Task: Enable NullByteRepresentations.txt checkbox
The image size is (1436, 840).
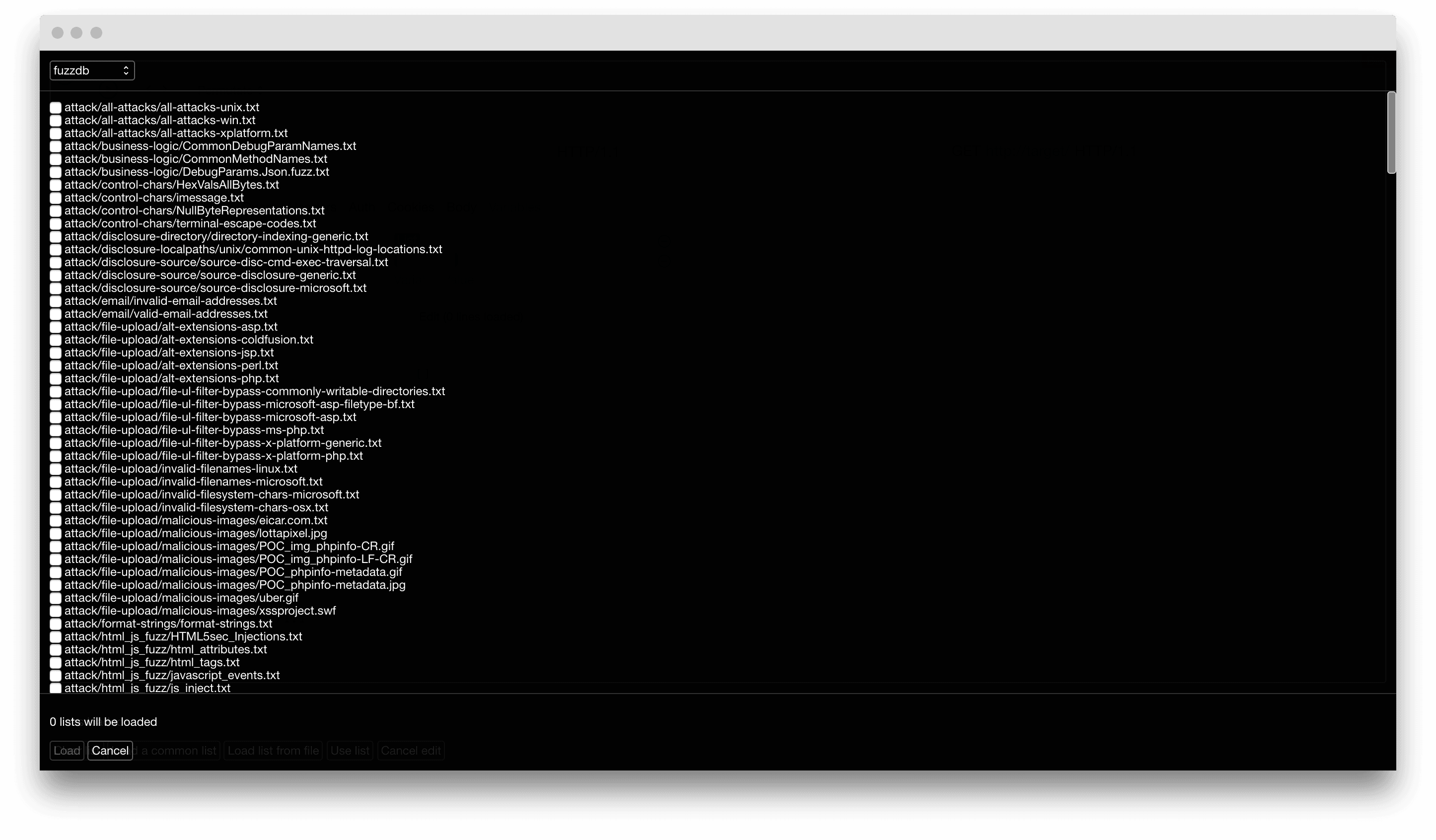Action: [x=55, y=211]
